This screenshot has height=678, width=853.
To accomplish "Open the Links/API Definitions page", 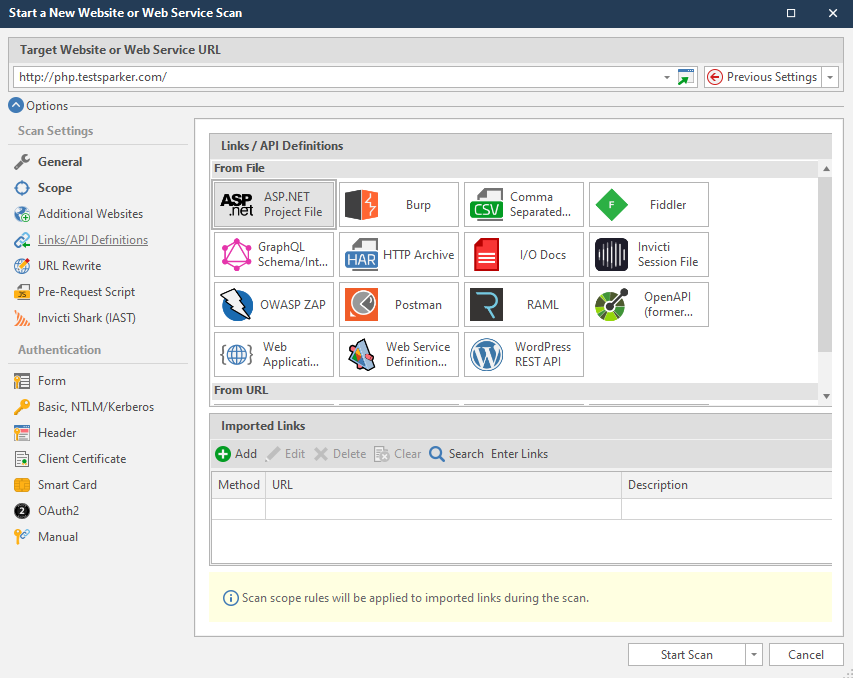I will pyautogui.click(x=92, y=240).
